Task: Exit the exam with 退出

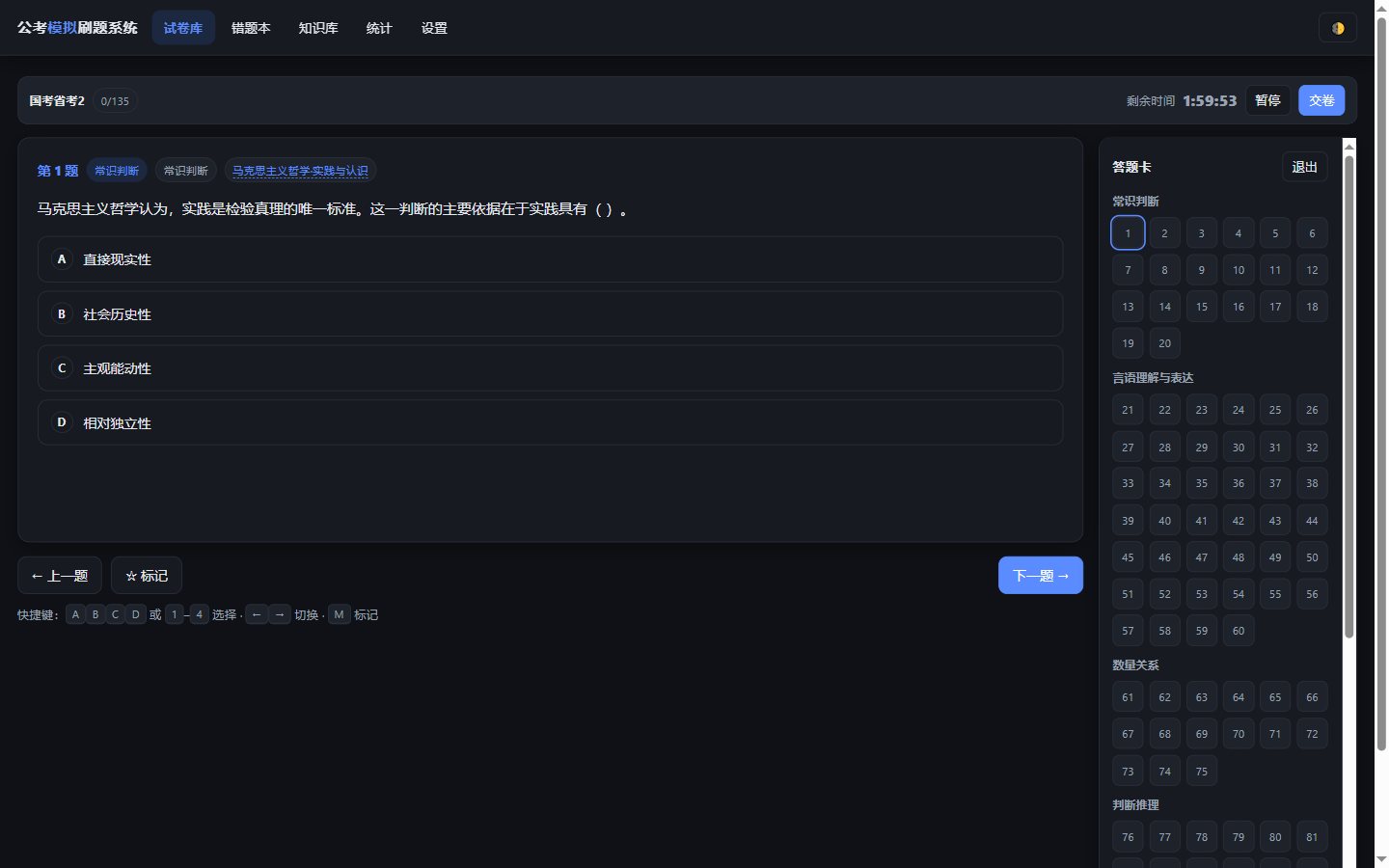Action: [1304, 167]
